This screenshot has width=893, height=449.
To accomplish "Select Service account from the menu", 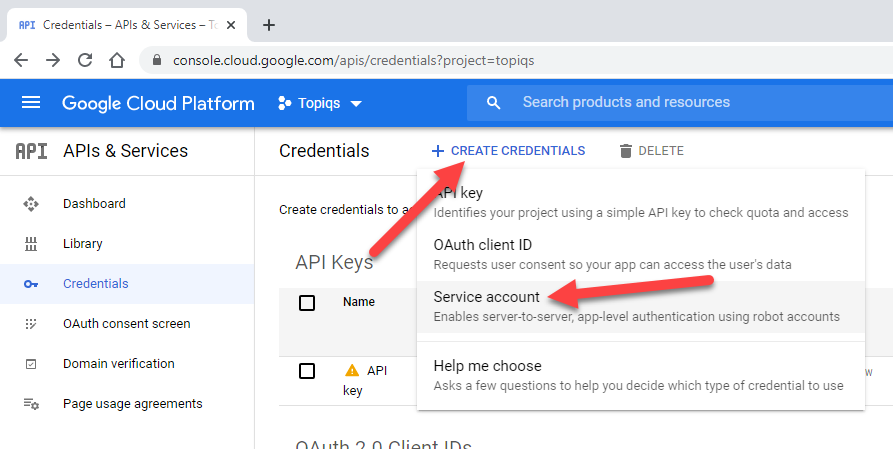I will click(x=487, y=297).
